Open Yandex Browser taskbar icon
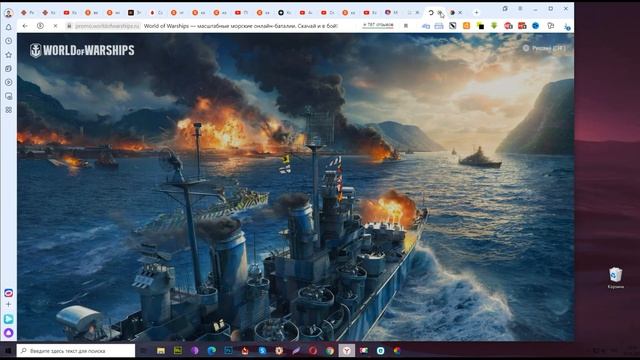The image size is (640, 360). pos(347,351)
